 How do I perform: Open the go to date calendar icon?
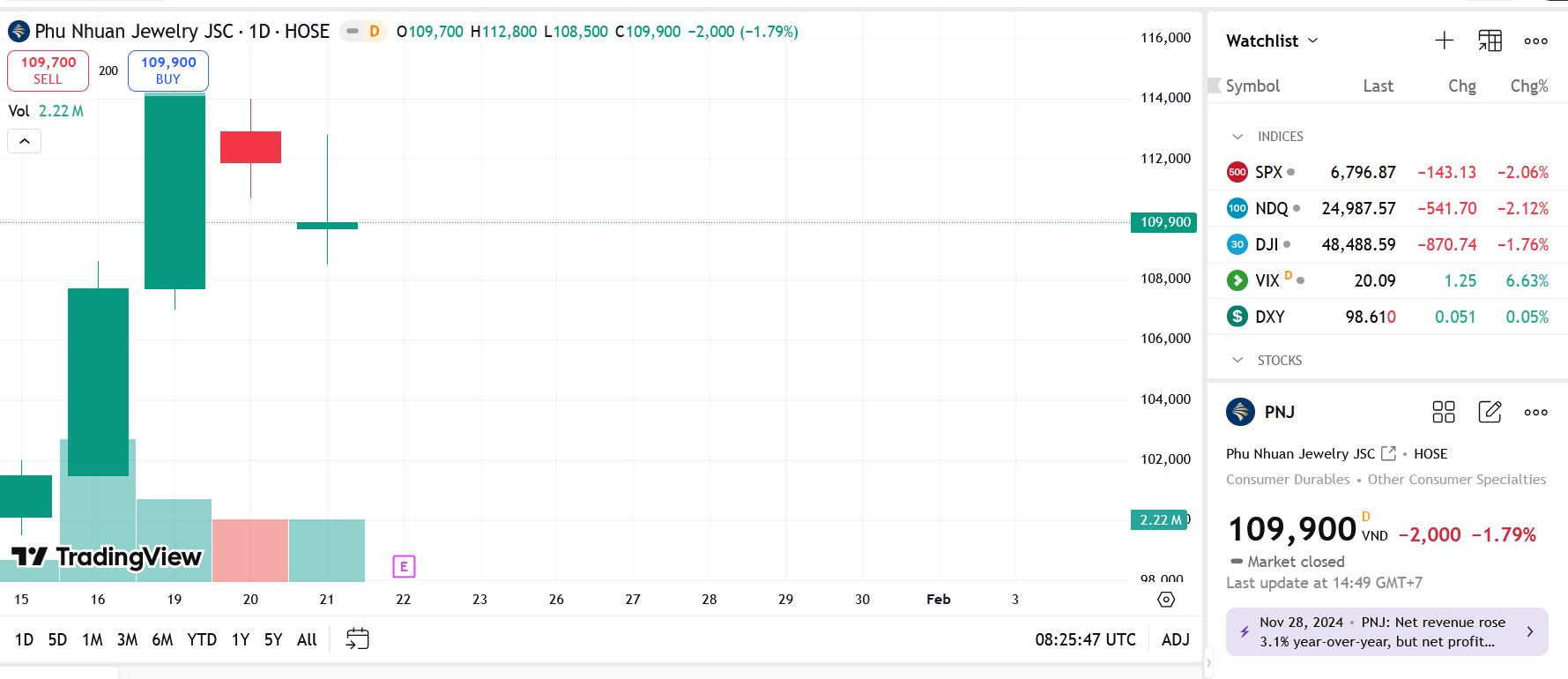click(357, 639)
